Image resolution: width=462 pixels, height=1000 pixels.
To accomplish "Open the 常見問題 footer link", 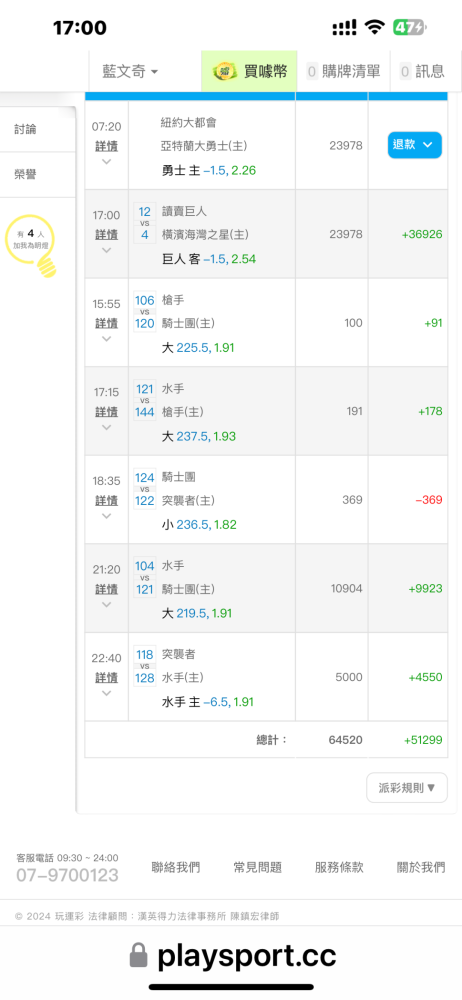I will [x=258, y=867].
